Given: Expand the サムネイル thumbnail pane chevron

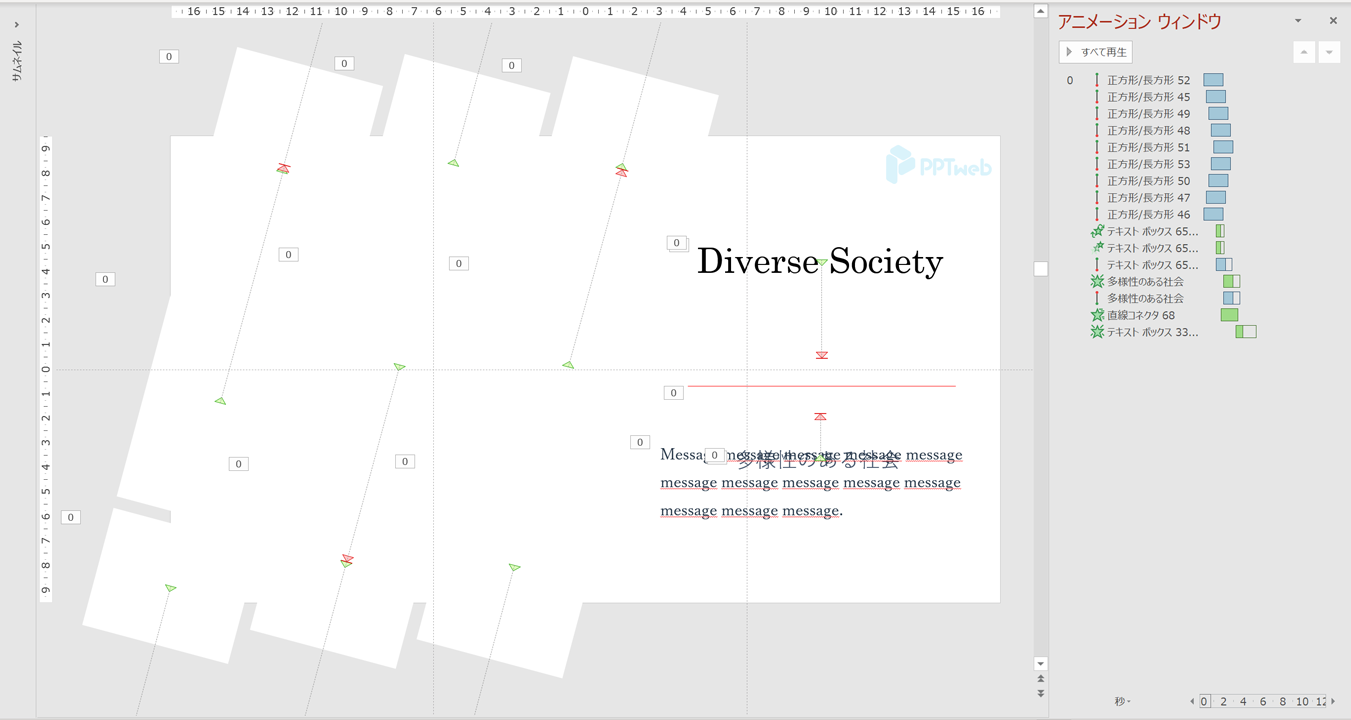Looking at the screenshot, I should pyautogui.click(x=17, y=24).
